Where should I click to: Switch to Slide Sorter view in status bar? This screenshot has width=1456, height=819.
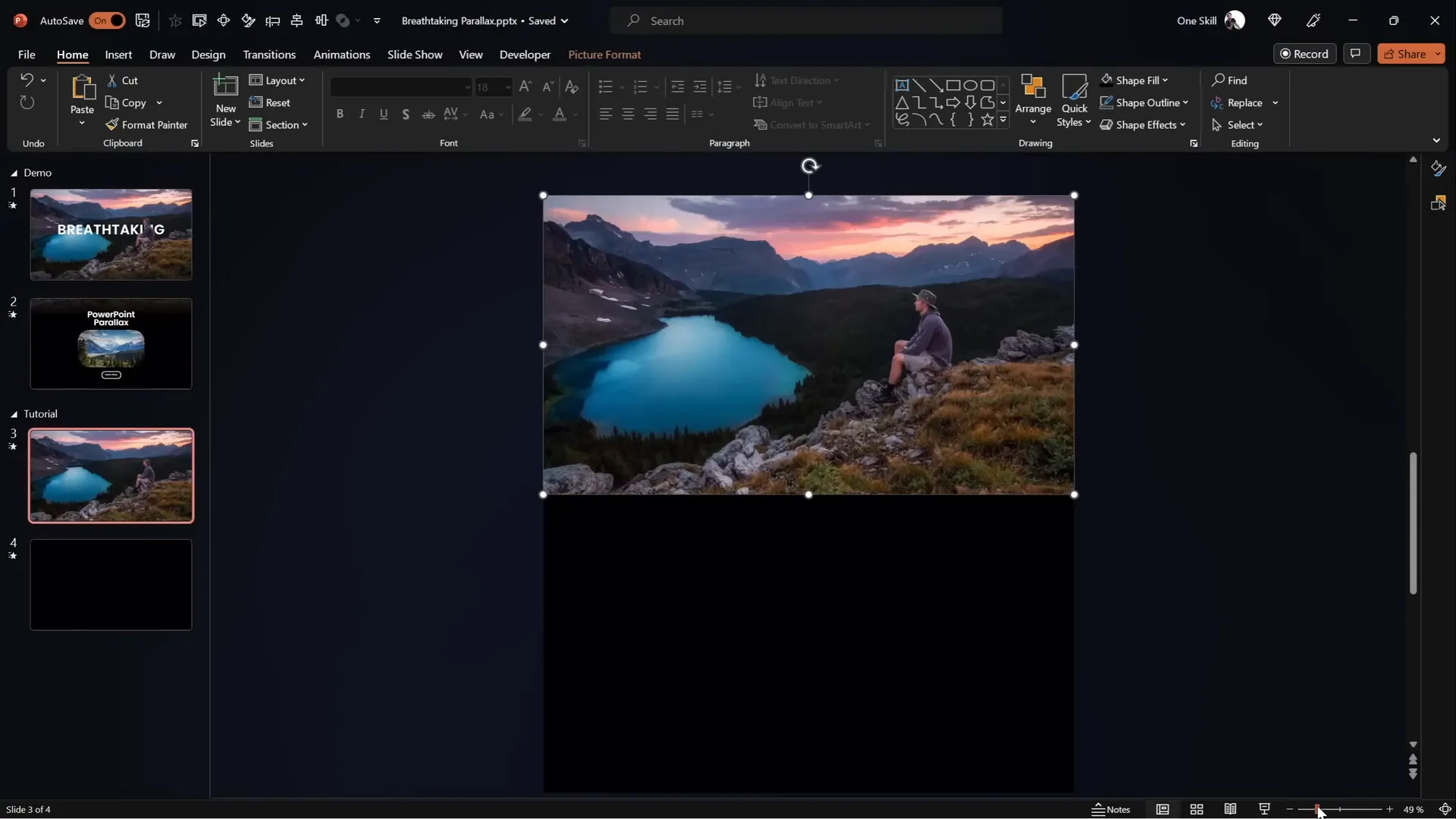[1197, 809]
